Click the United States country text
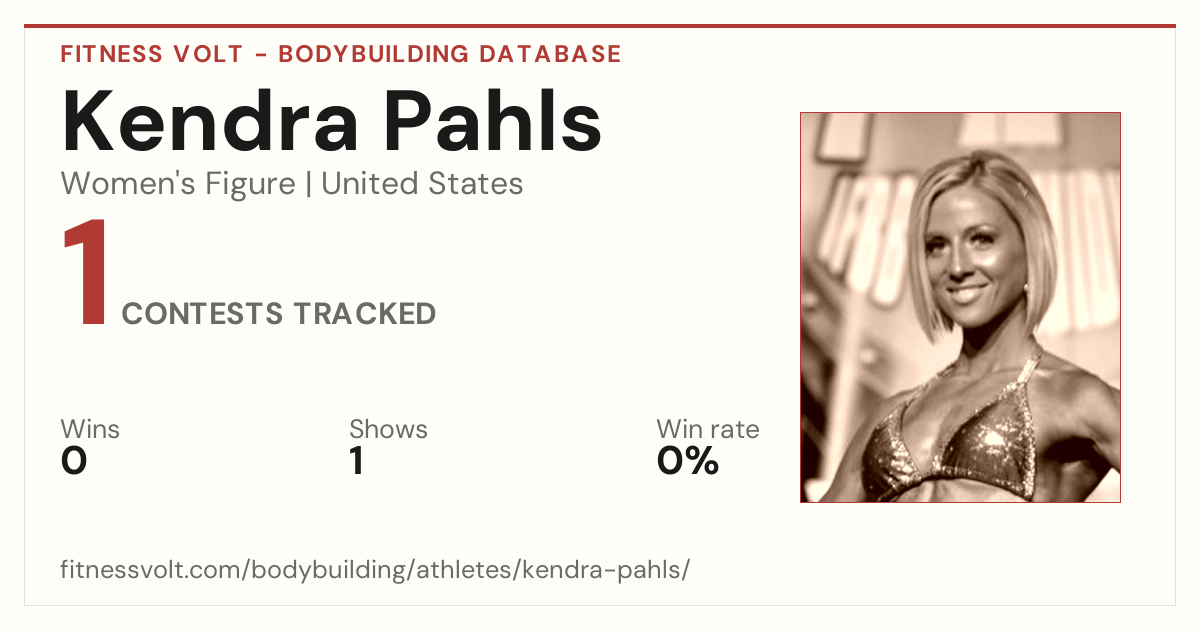Screen dimensions: 1200x630 422,184
